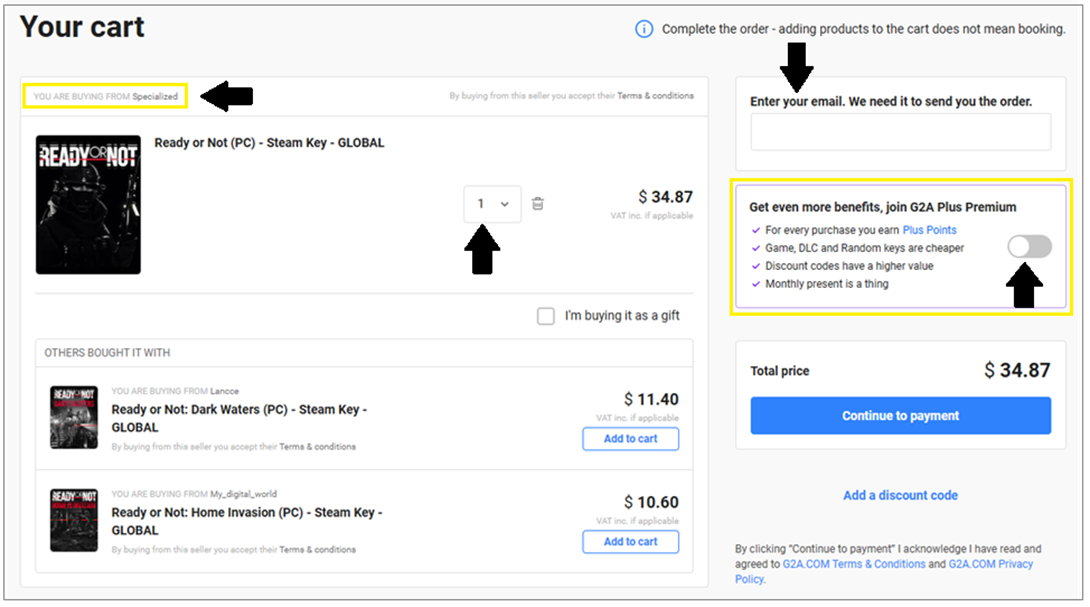
Task: Add Dark Waters DLC to cart
Action: tap(630, 439)
